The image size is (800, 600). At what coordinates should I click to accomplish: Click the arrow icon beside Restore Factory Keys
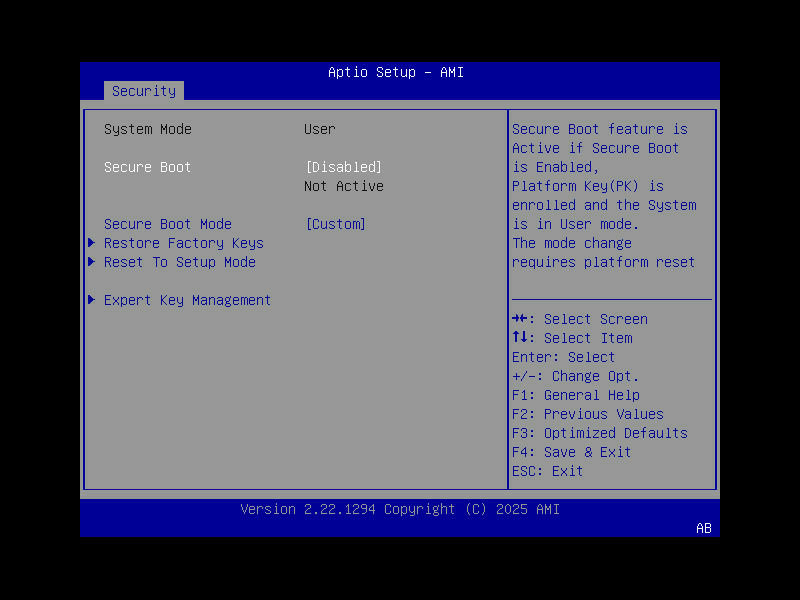(90, 243)
